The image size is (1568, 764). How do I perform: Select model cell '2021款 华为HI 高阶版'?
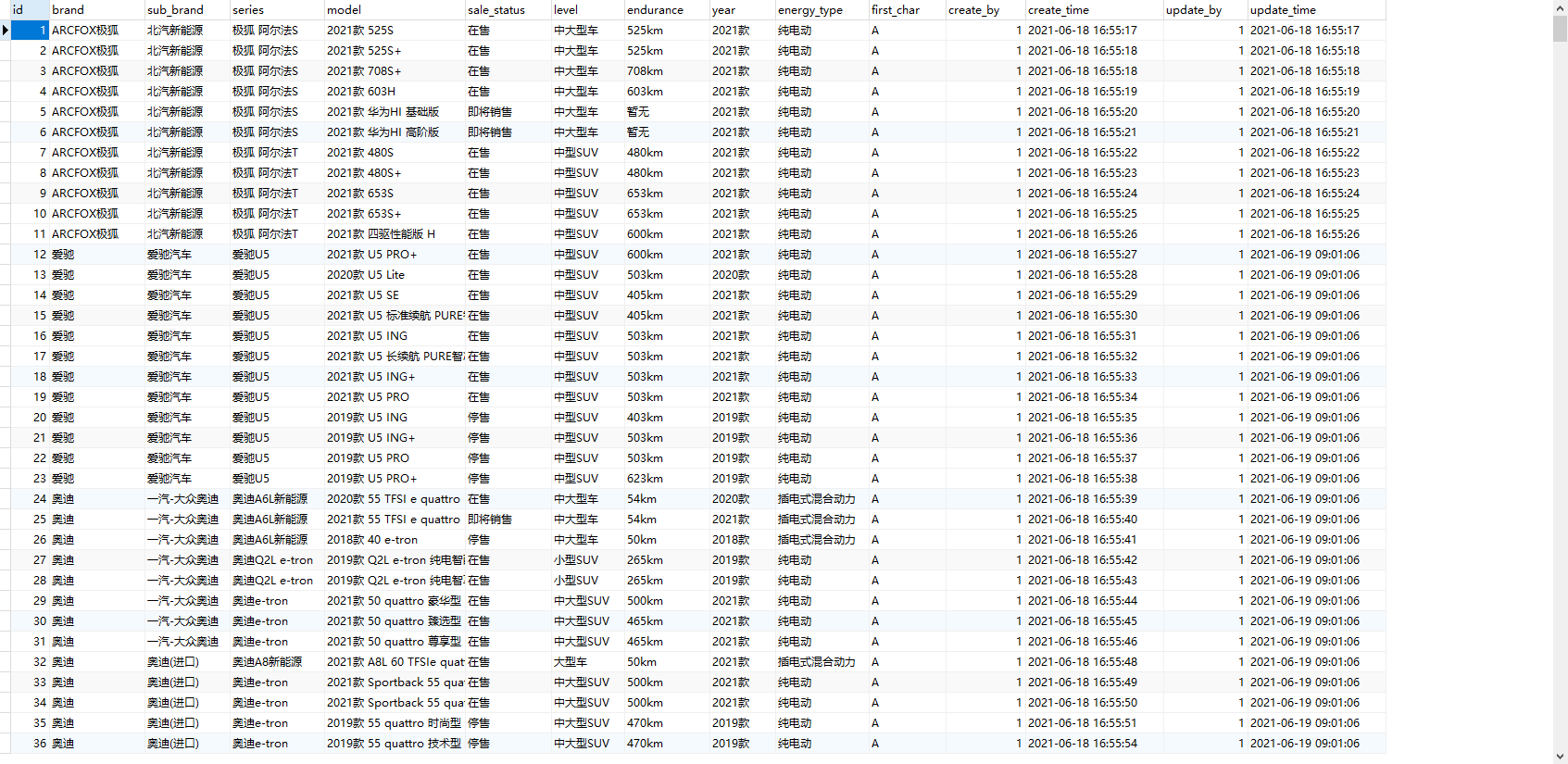(395, 132)
